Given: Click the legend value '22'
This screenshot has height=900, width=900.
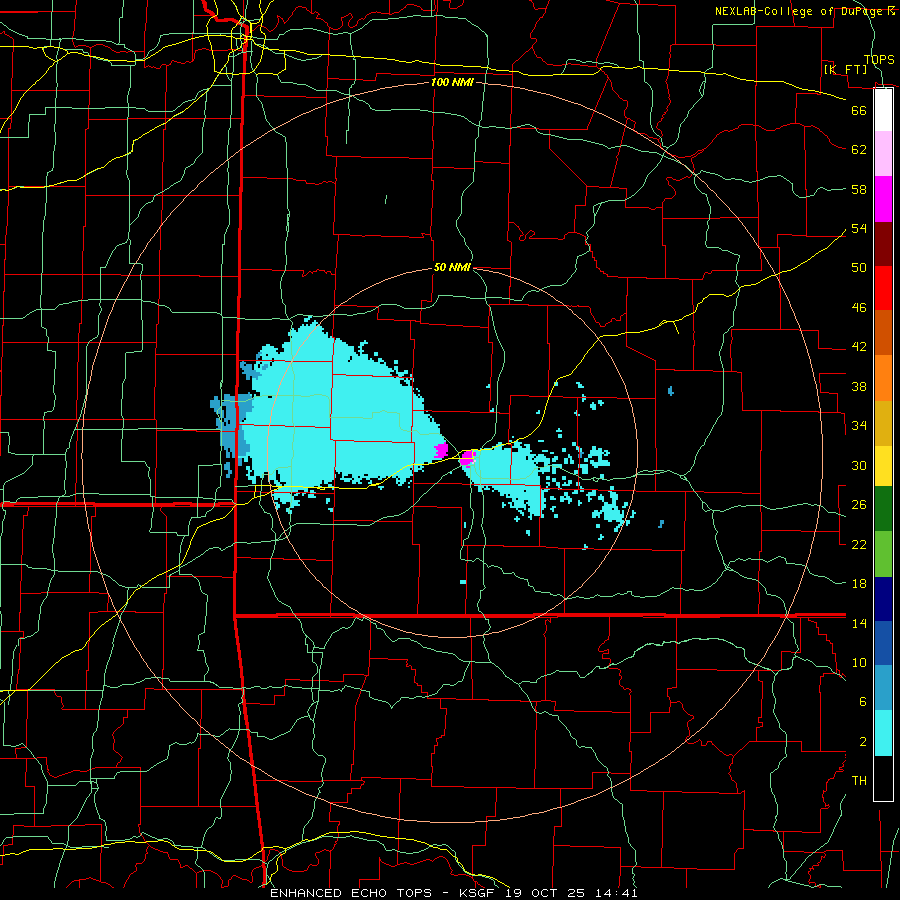Looking at the screenshot, I should (x=859, y=544).
